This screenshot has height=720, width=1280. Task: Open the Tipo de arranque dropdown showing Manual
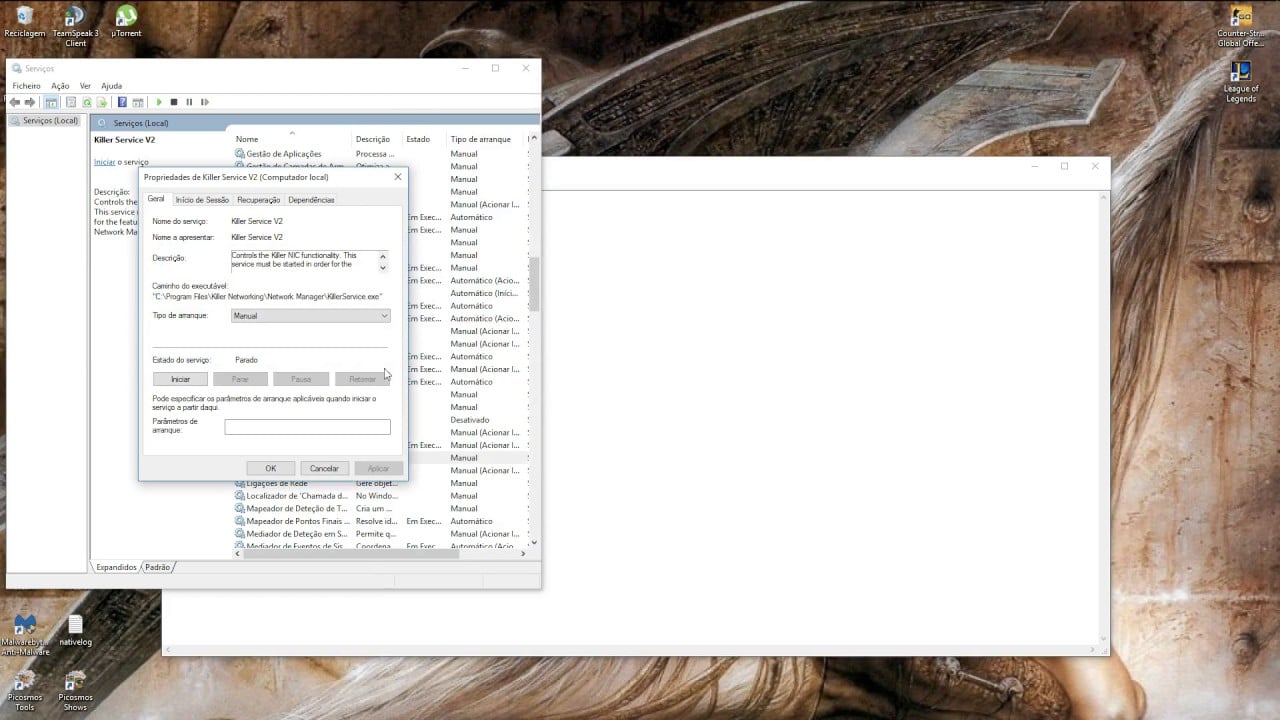coord(383,315)
